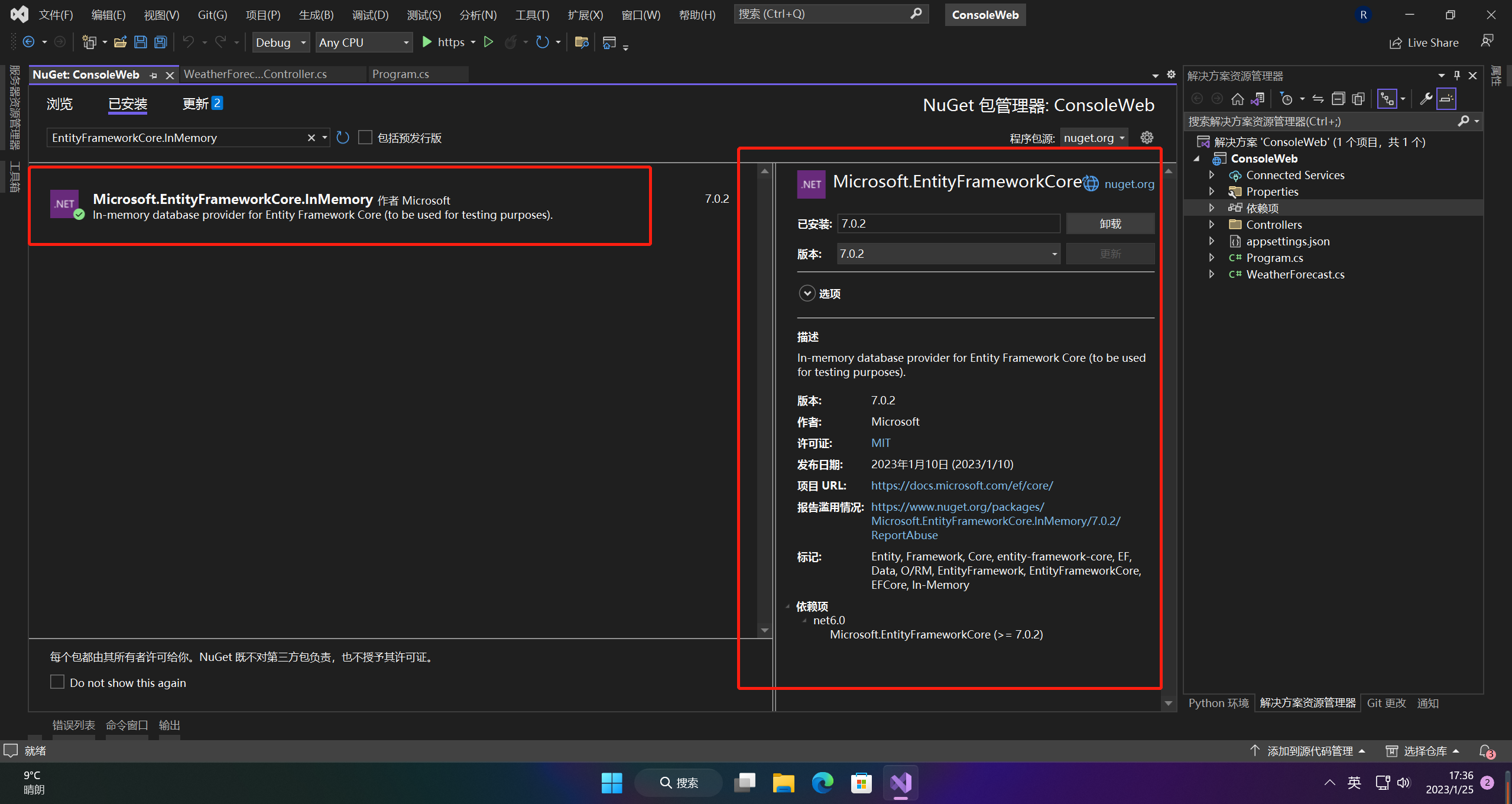
Task: Expand the Controllers folder node
Action: [x=1212, y=225]
